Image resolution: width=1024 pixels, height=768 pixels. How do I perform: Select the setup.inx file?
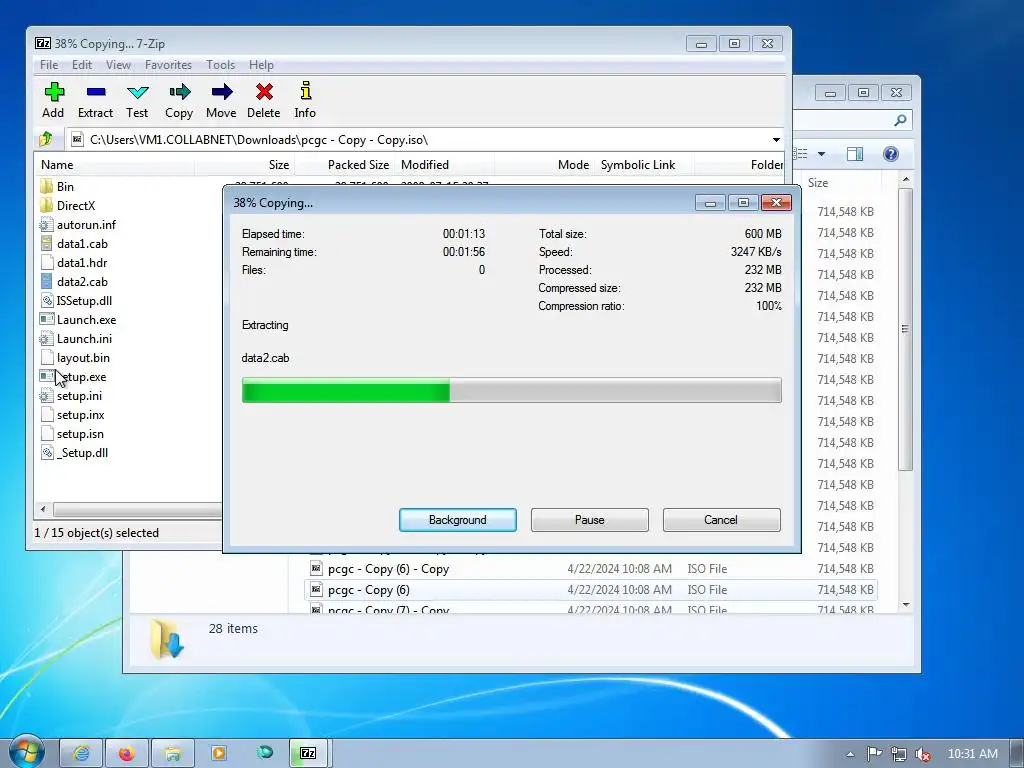[72, 415]
